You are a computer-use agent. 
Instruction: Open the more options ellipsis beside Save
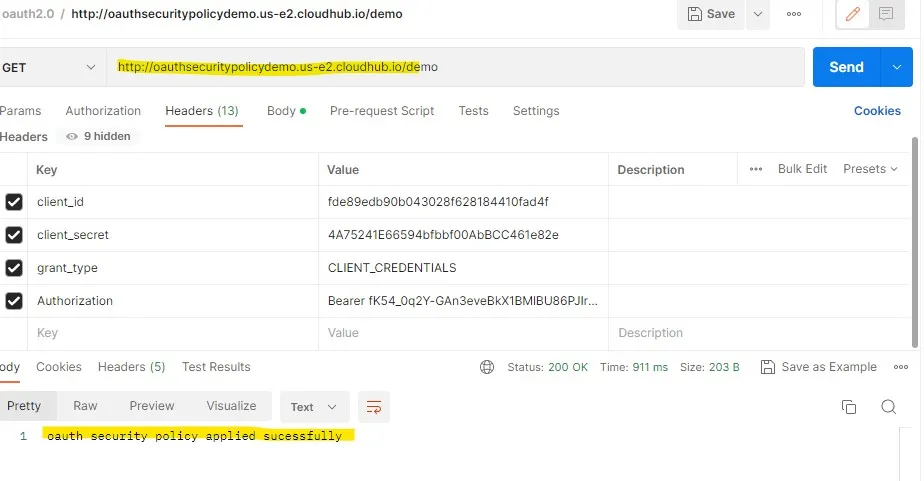[x=794, y=14]
